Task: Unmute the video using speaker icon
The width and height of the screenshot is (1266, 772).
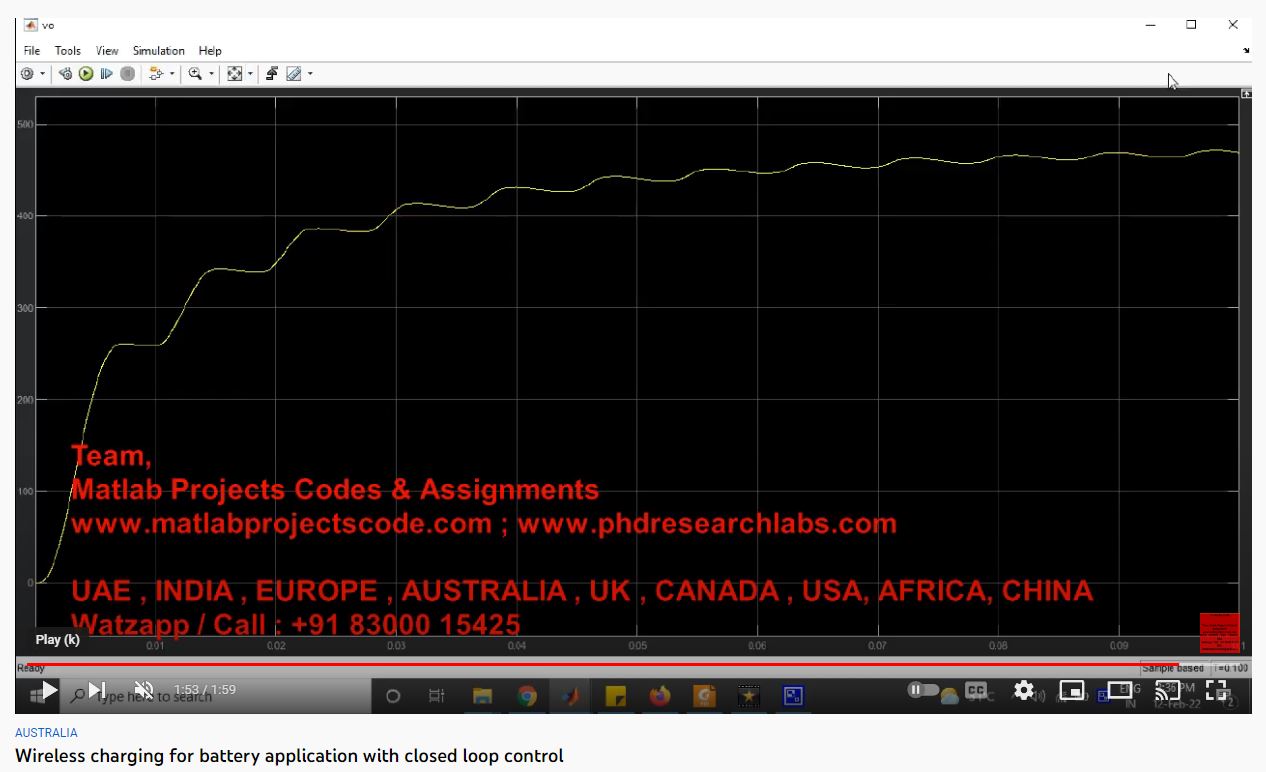Action: pyautogui.click(x=144, y=690)
